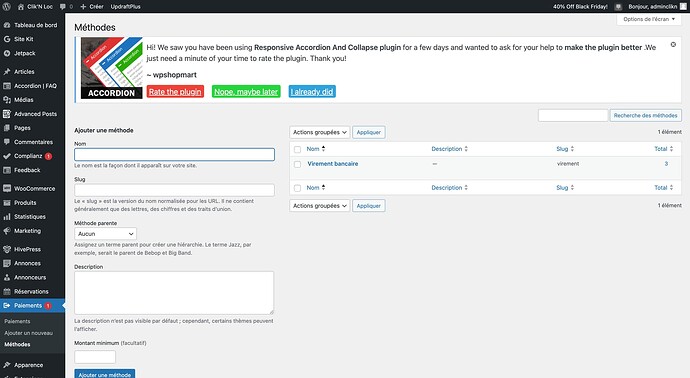
Task: Click the Réservations calendar icon
Action: (x=7, y=292)
